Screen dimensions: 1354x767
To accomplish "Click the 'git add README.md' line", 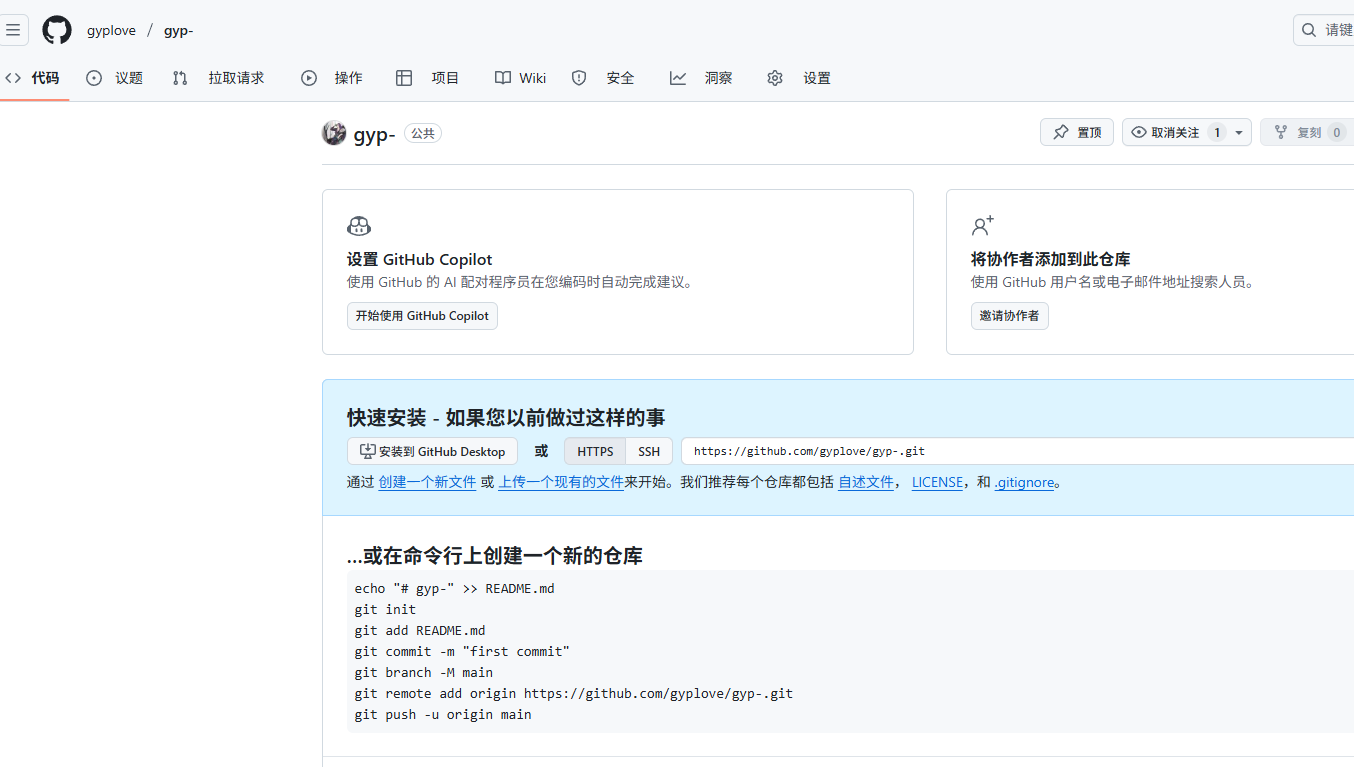I will [x=420, y=630].
